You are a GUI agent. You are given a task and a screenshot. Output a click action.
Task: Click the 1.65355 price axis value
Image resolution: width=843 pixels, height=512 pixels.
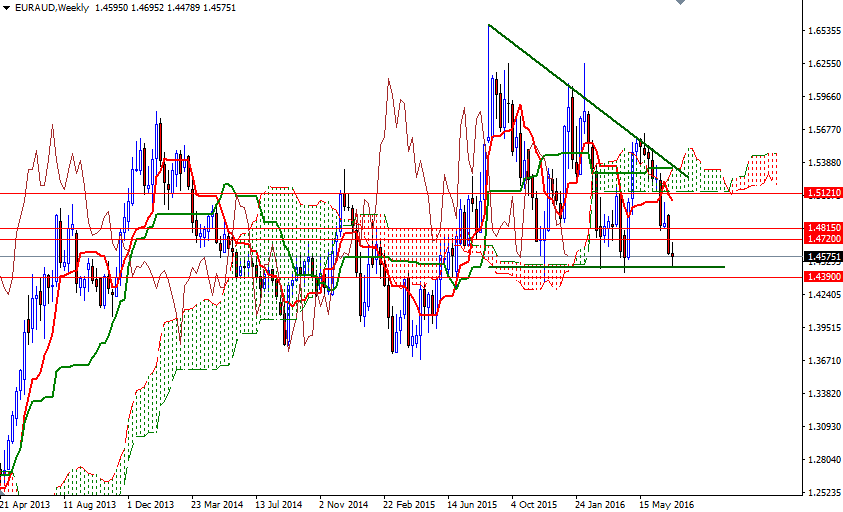(825, 31)
